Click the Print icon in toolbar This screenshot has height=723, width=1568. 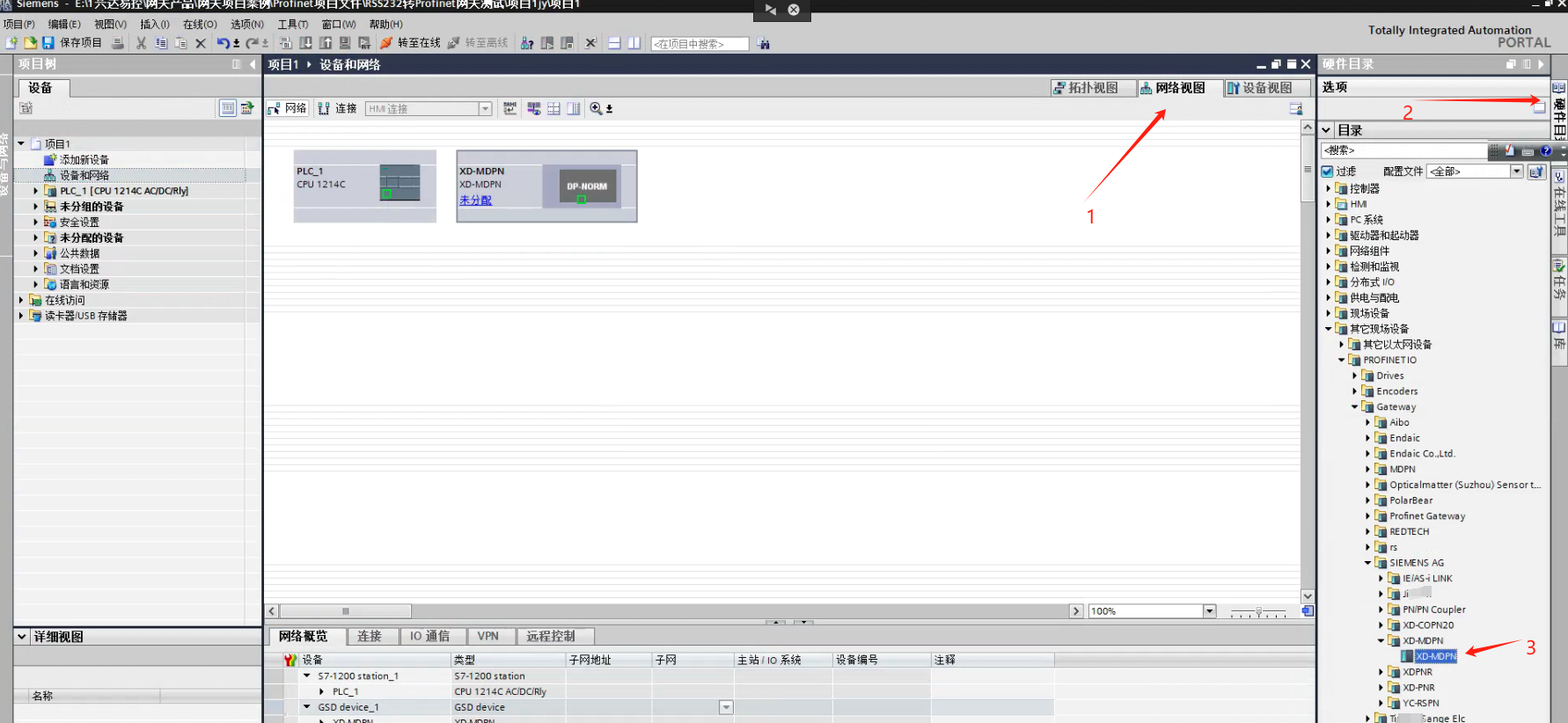tap(118, 43)
